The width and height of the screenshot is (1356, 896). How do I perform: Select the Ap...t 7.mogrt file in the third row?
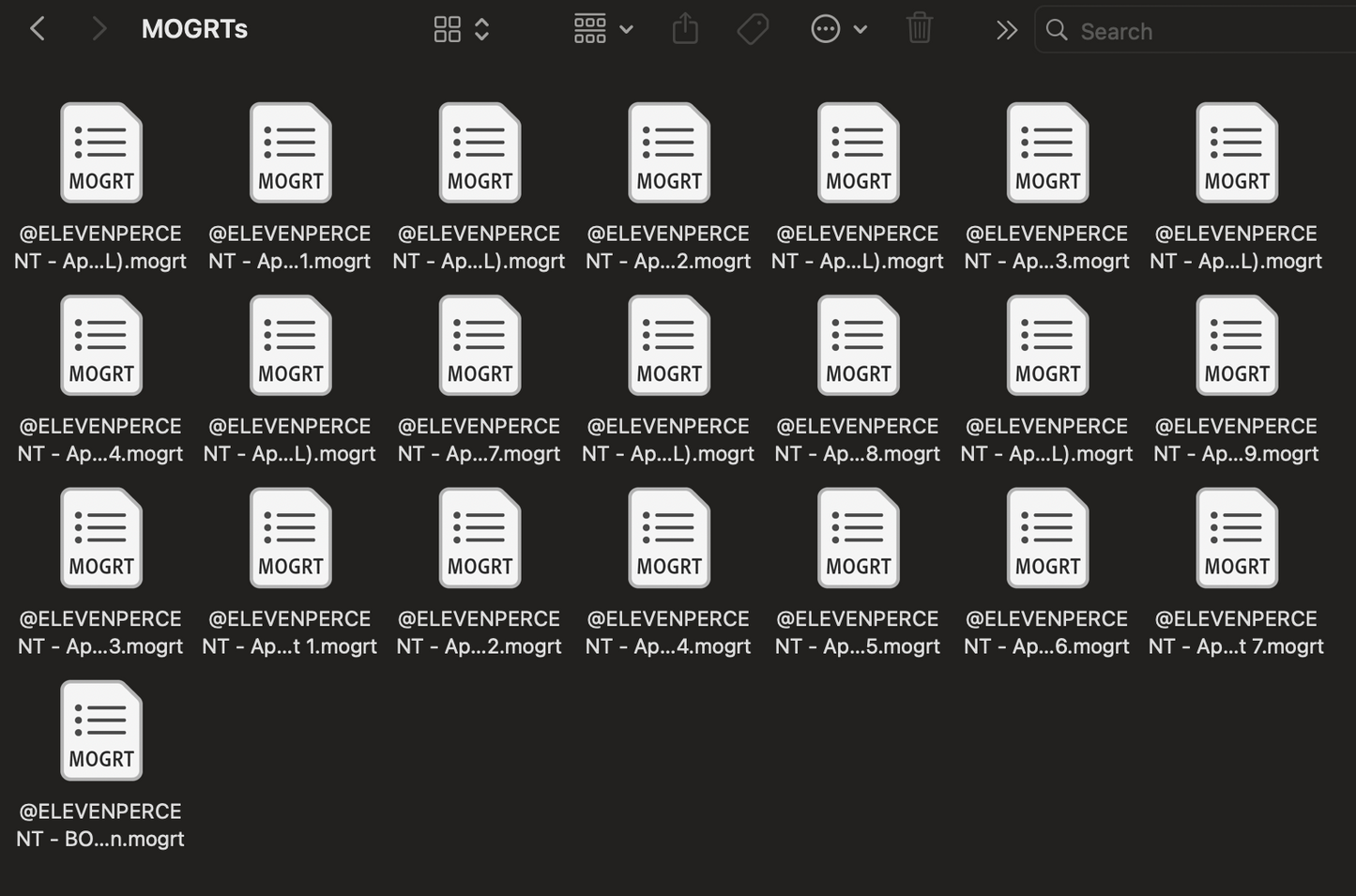click(x=1236, y=538)
